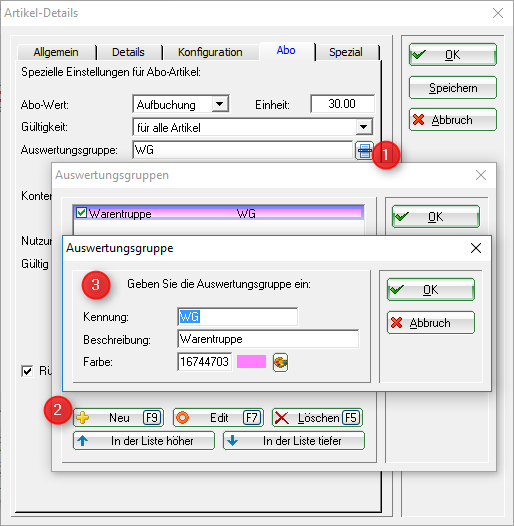Cancel the Auswertungsgruppe dialog with Abbruch
Image resolution: width=514 pixels, height=526 pixels.
pos(431,323)
